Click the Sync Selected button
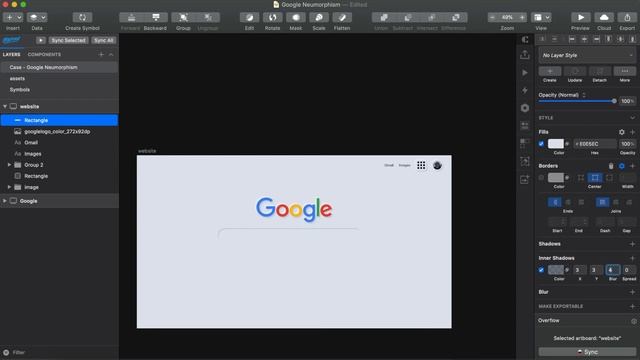This screenshot has width=640, height=360. [x=68, y=40]
